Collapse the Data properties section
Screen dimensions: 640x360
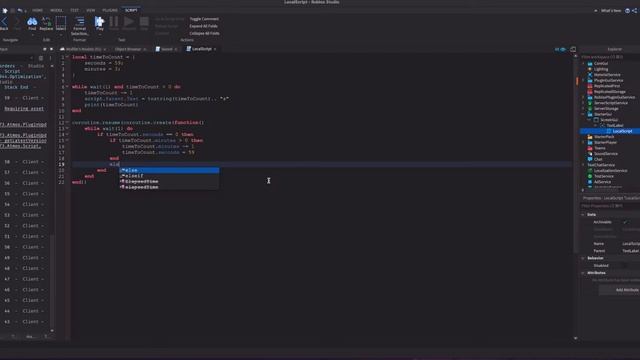pos(583,214)
